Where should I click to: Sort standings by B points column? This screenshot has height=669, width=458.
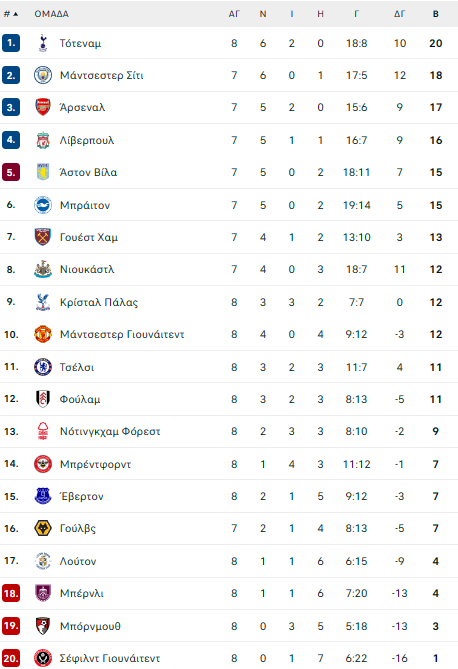tap(436, 14)
